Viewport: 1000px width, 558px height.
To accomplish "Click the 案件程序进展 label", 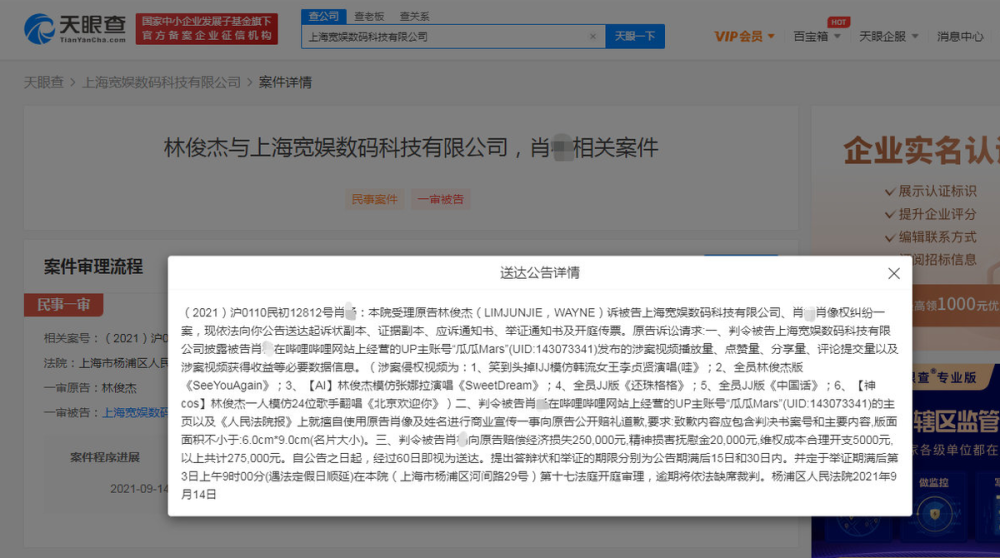I will click(x=105, y=457).
